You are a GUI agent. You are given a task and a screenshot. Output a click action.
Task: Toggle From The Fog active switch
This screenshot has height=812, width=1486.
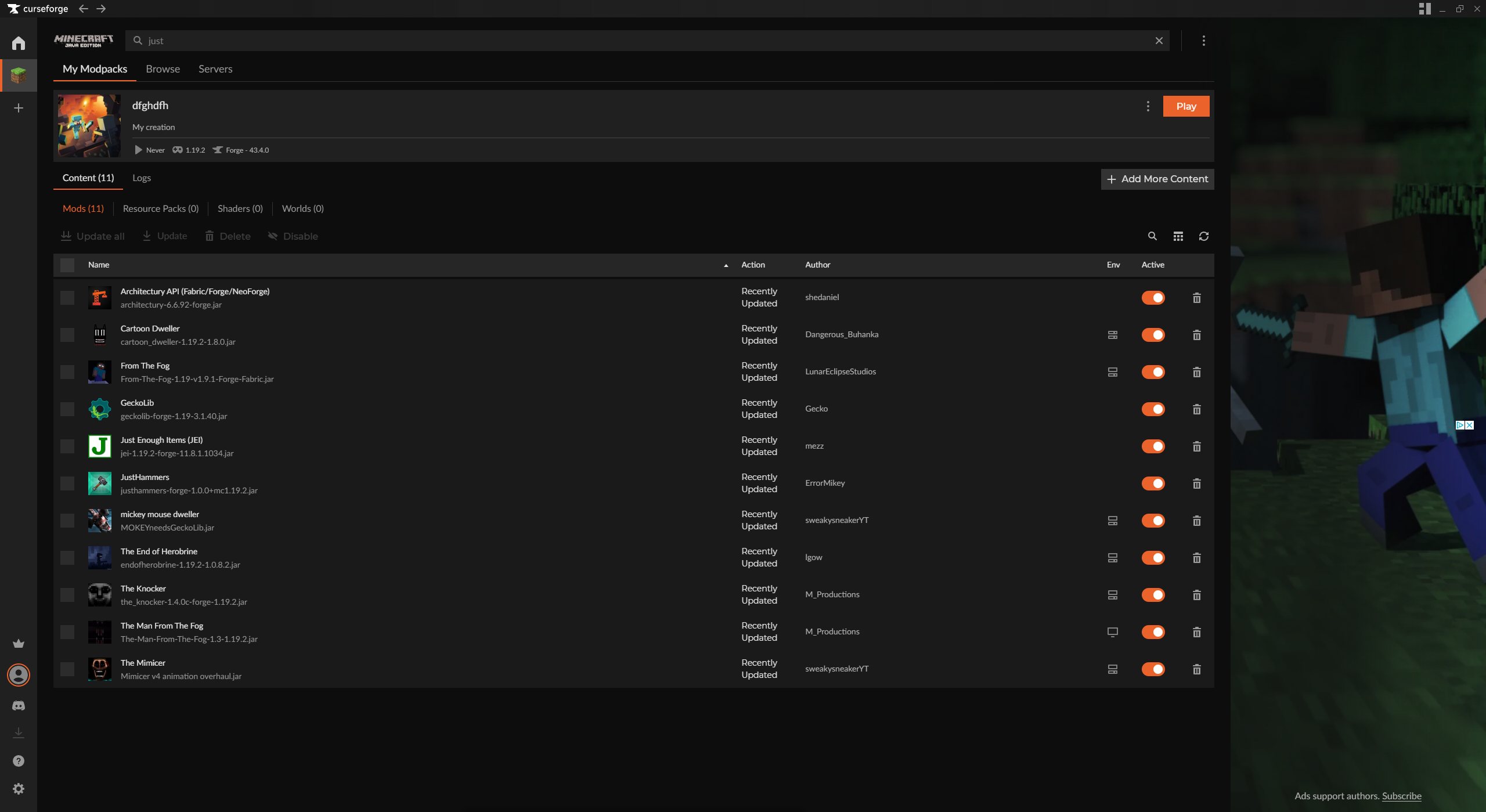point(1153,372)
